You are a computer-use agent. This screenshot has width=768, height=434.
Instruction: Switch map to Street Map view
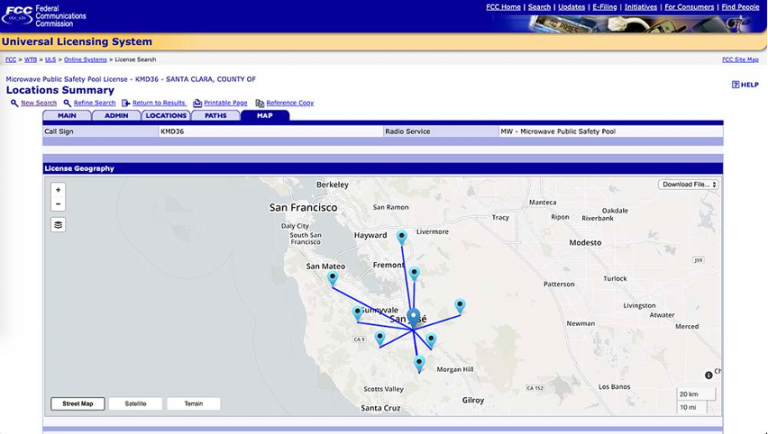click(x=78, y=404)
